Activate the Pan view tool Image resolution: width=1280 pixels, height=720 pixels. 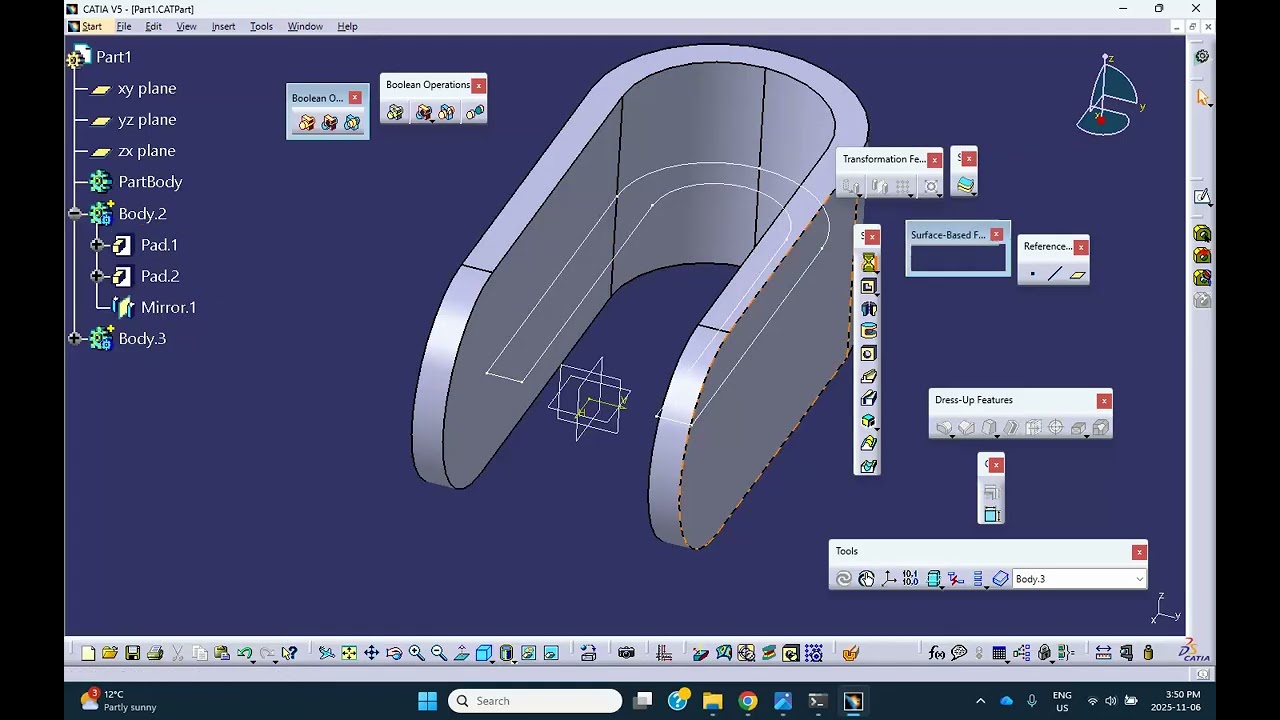[x=371, y=653]
